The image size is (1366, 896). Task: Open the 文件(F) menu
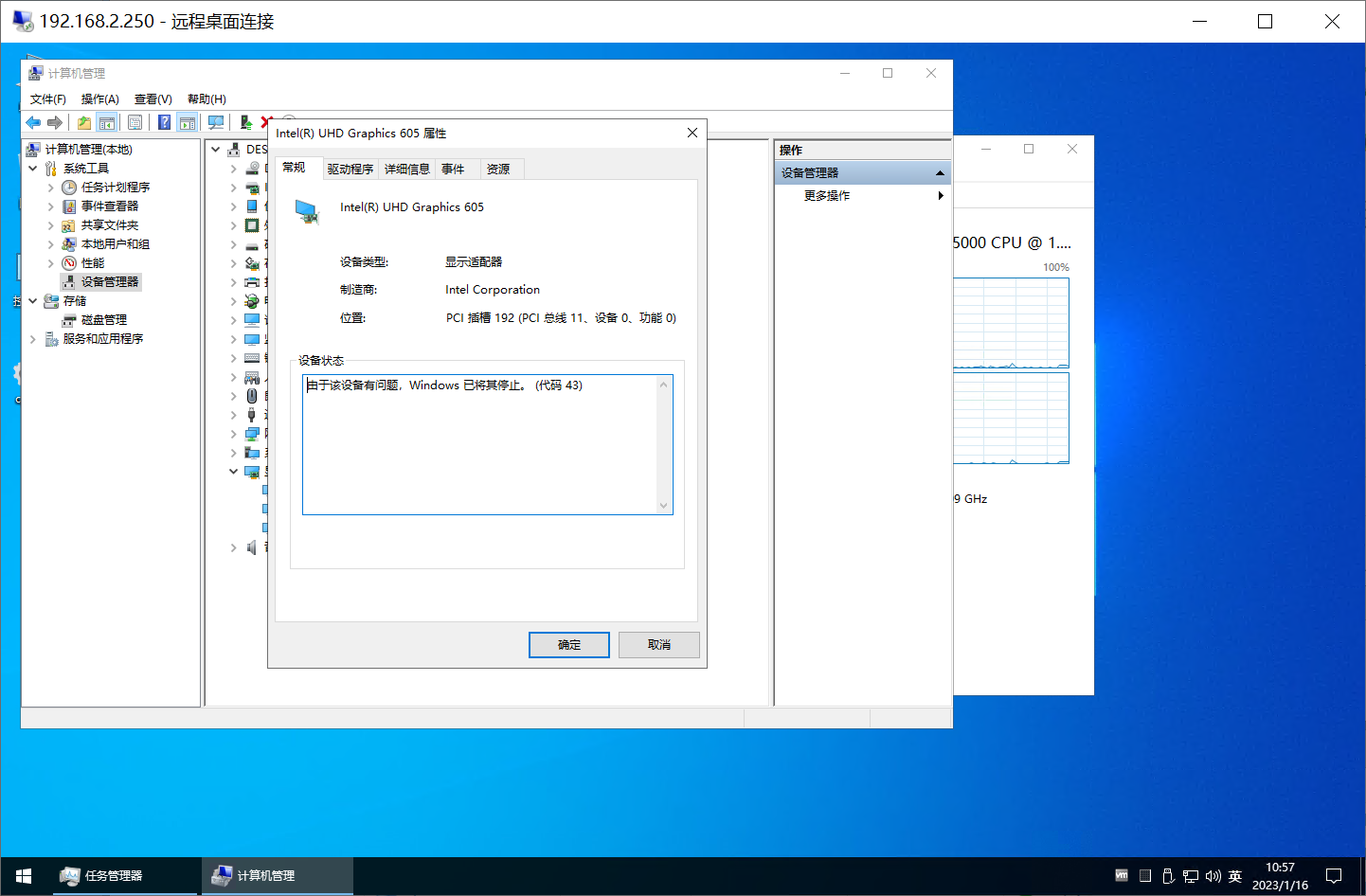pos(48,99)
